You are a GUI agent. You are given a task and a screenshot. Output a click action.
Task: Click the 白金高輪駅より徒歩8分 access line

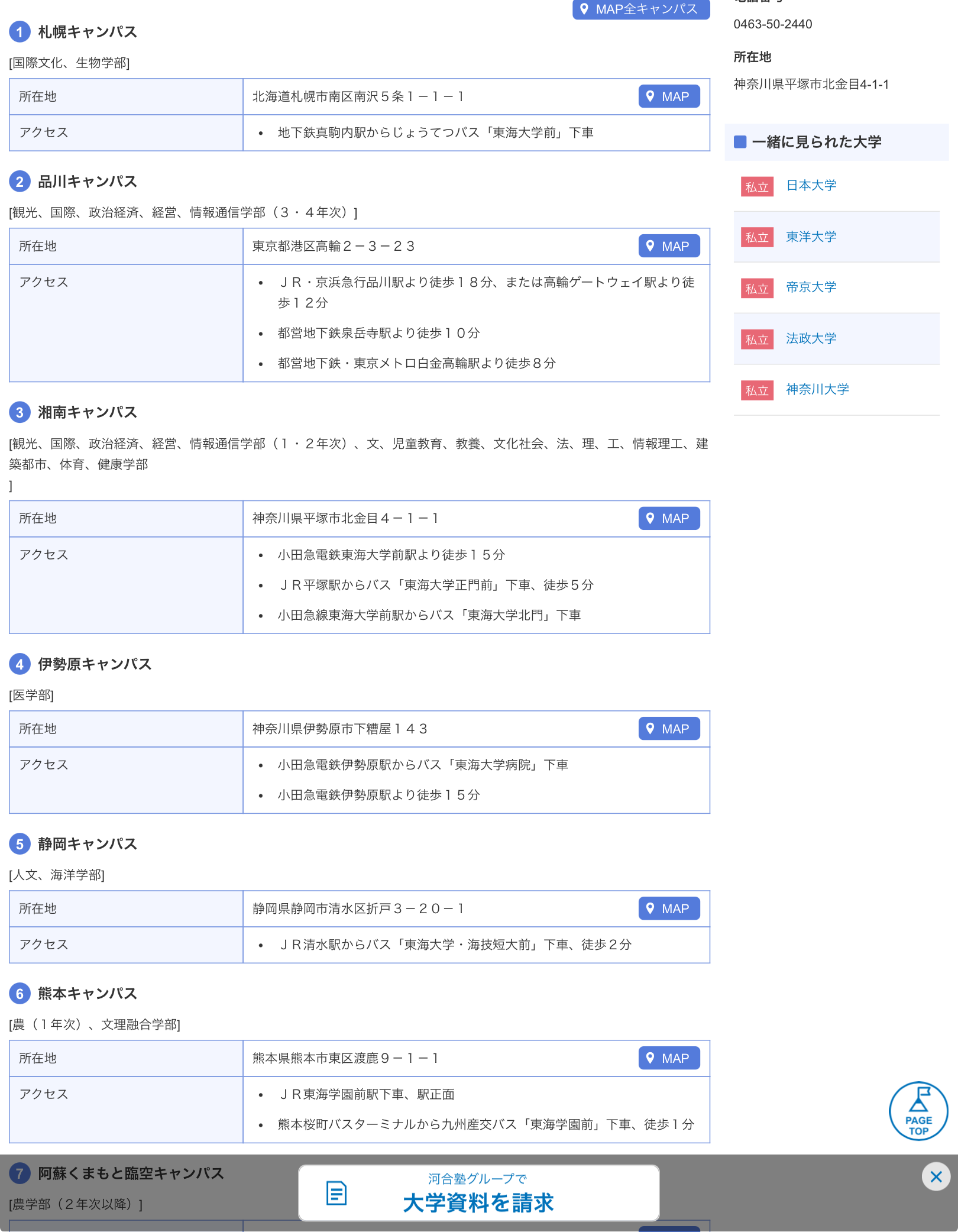(417, 363)
